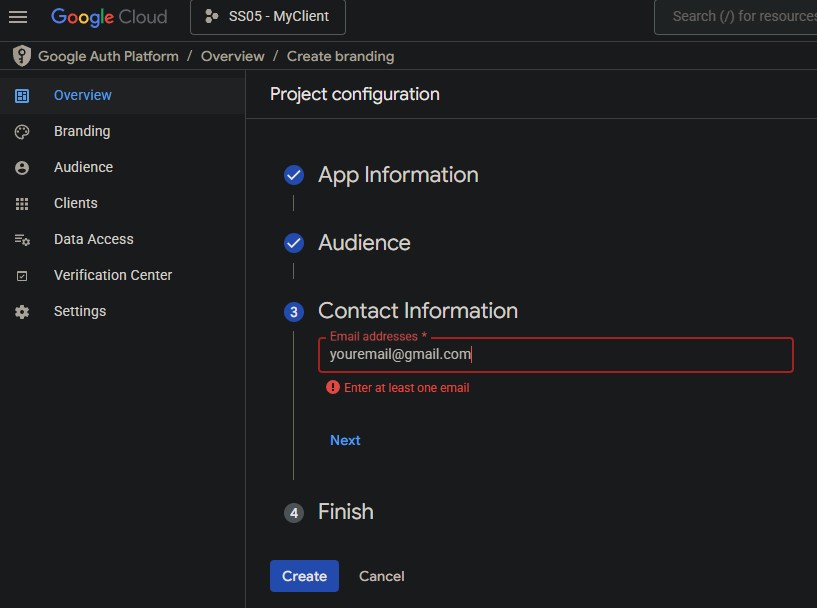Click the Google Cloud logo
This screenshot has width=817, height=608.
109,17
